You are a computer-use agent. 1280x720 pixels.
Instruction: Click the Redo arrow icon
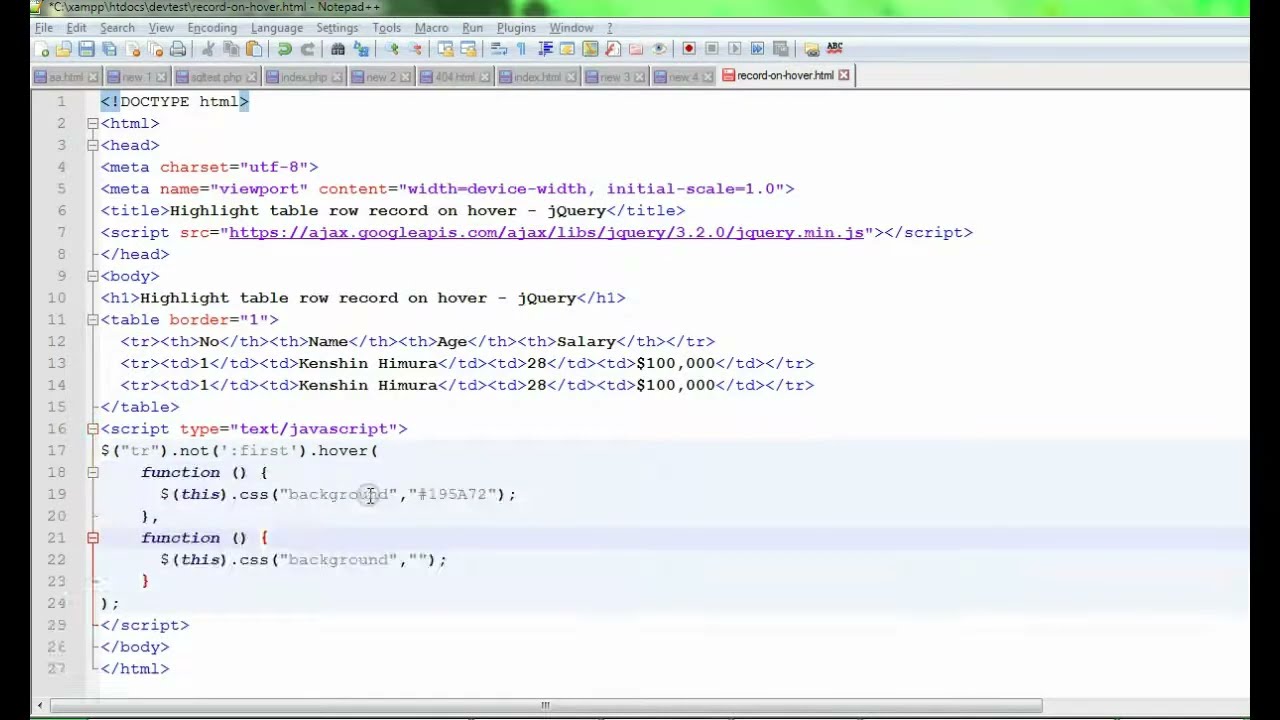tap(308, 49)
